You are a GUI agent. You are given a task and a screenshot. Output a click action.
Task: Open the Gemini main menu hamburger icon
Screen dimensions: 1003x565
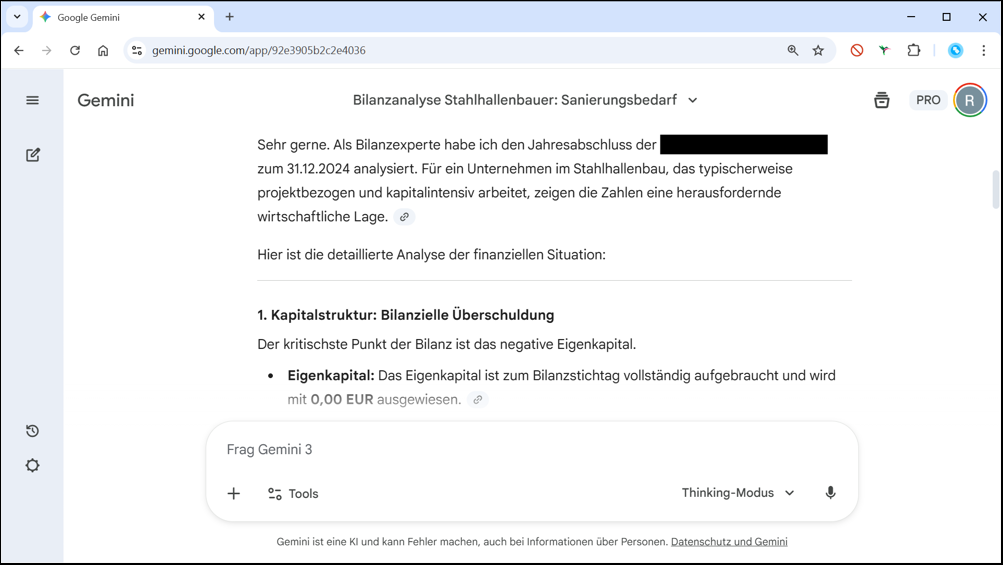pos(32,100)
